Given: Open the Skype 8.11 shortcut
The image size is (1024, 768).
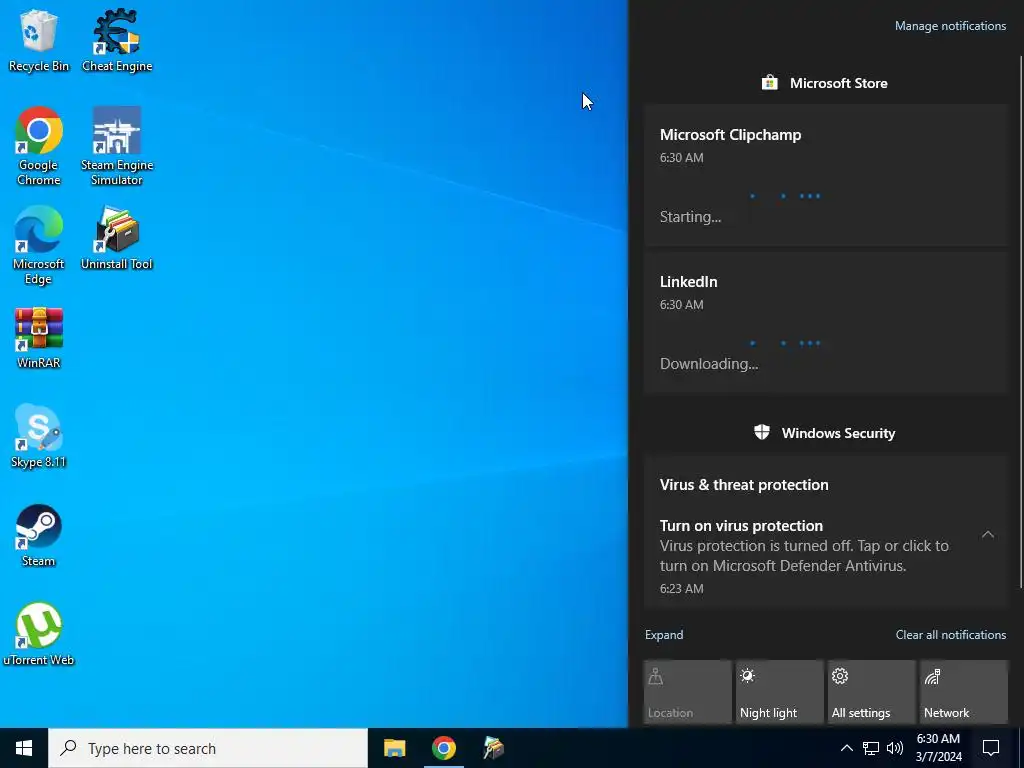Looking at the screenshot, I should coord(39,437).
